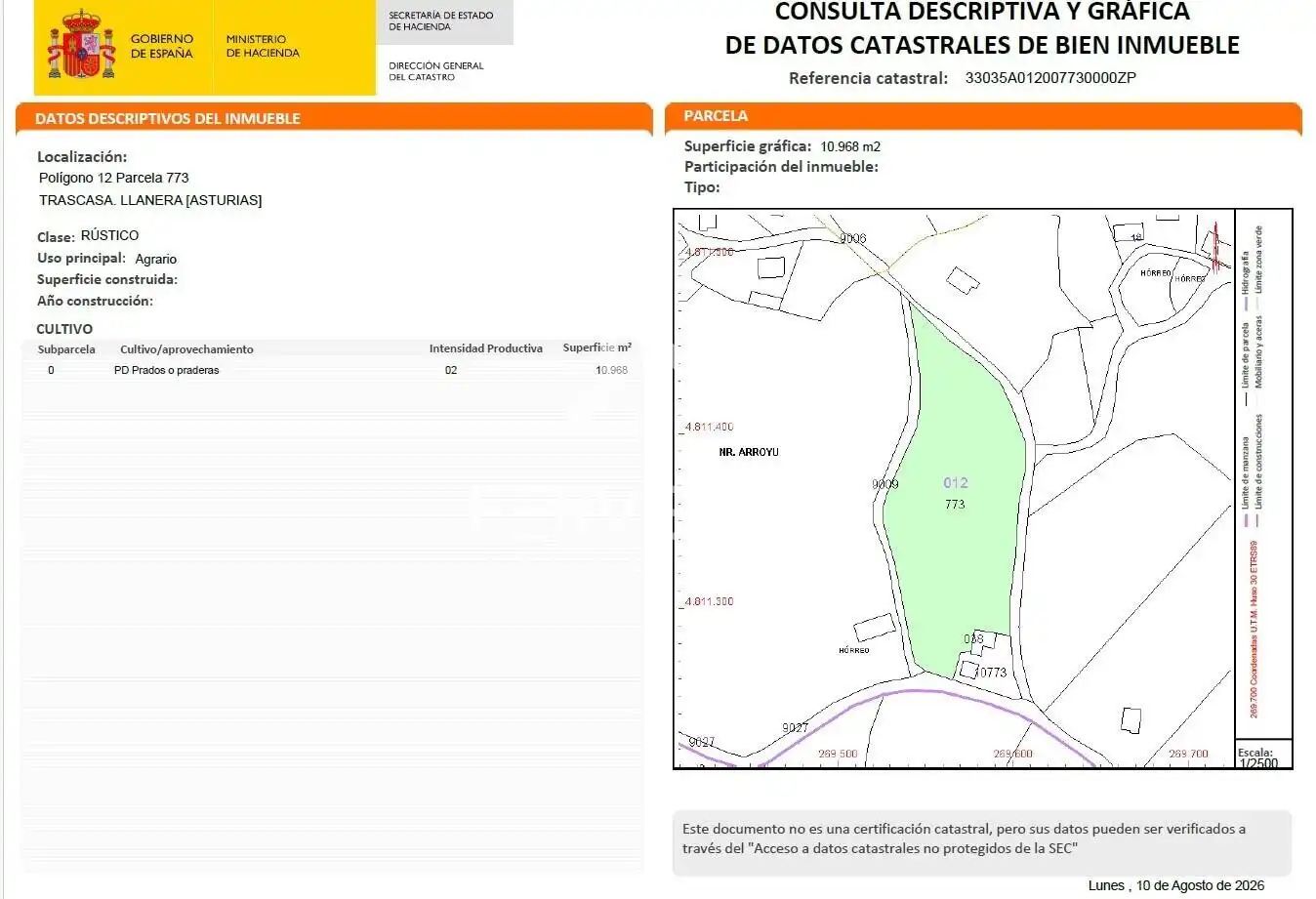Click map label '10773'

(x=990, y=673)
